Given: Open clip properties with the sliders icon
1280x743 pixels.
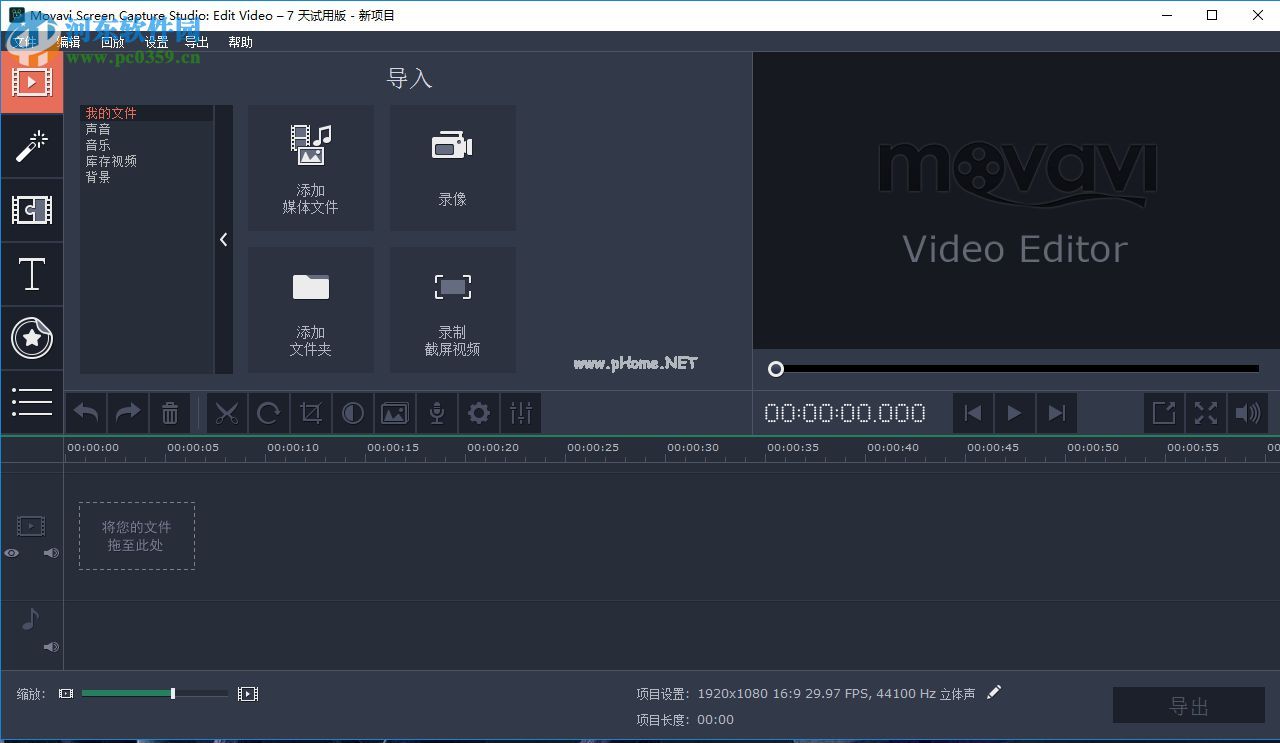Looking at the screenshot, I should coord(521,412).
